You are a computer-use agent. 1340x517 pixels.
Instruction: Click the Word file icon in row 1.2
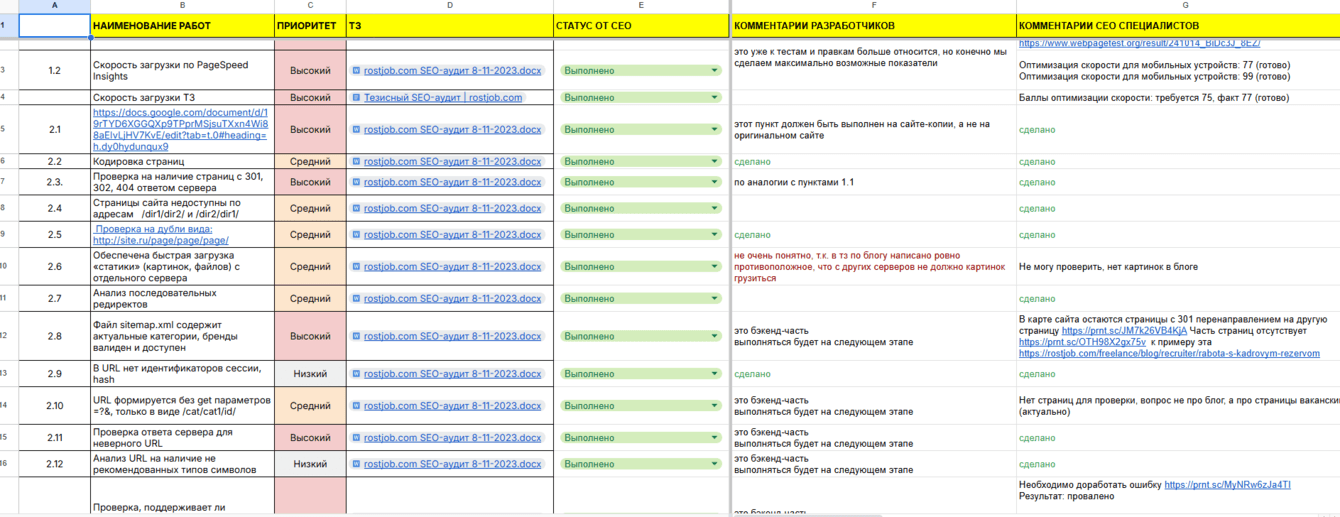356,71
